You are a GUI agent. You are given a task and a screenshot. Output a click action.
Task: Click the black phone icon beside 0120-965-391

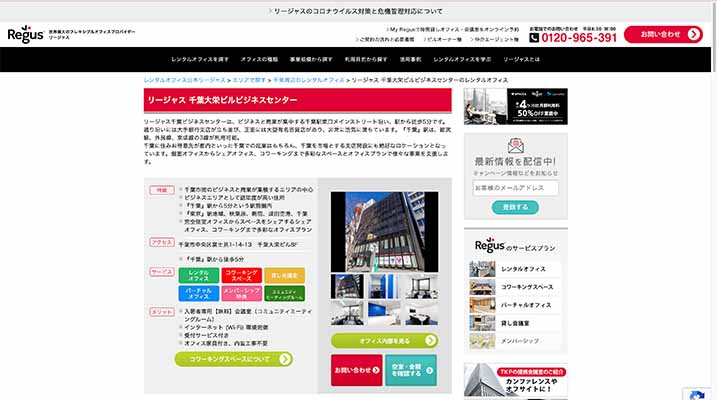[x=534, y=38]
